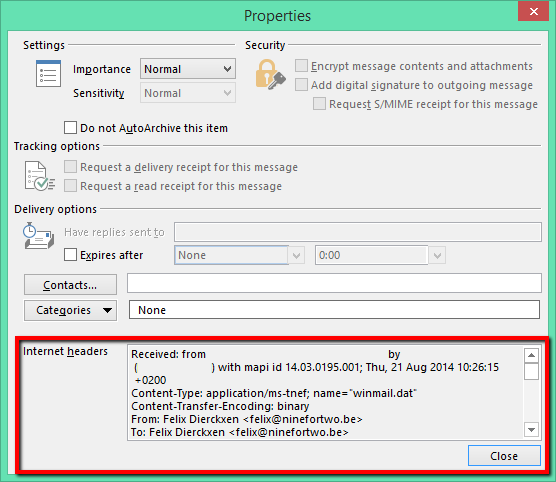Toggle Request a delivery receipt checkbox
The width and height of the screenshot is (556, 482).
(x=70, y=167)
